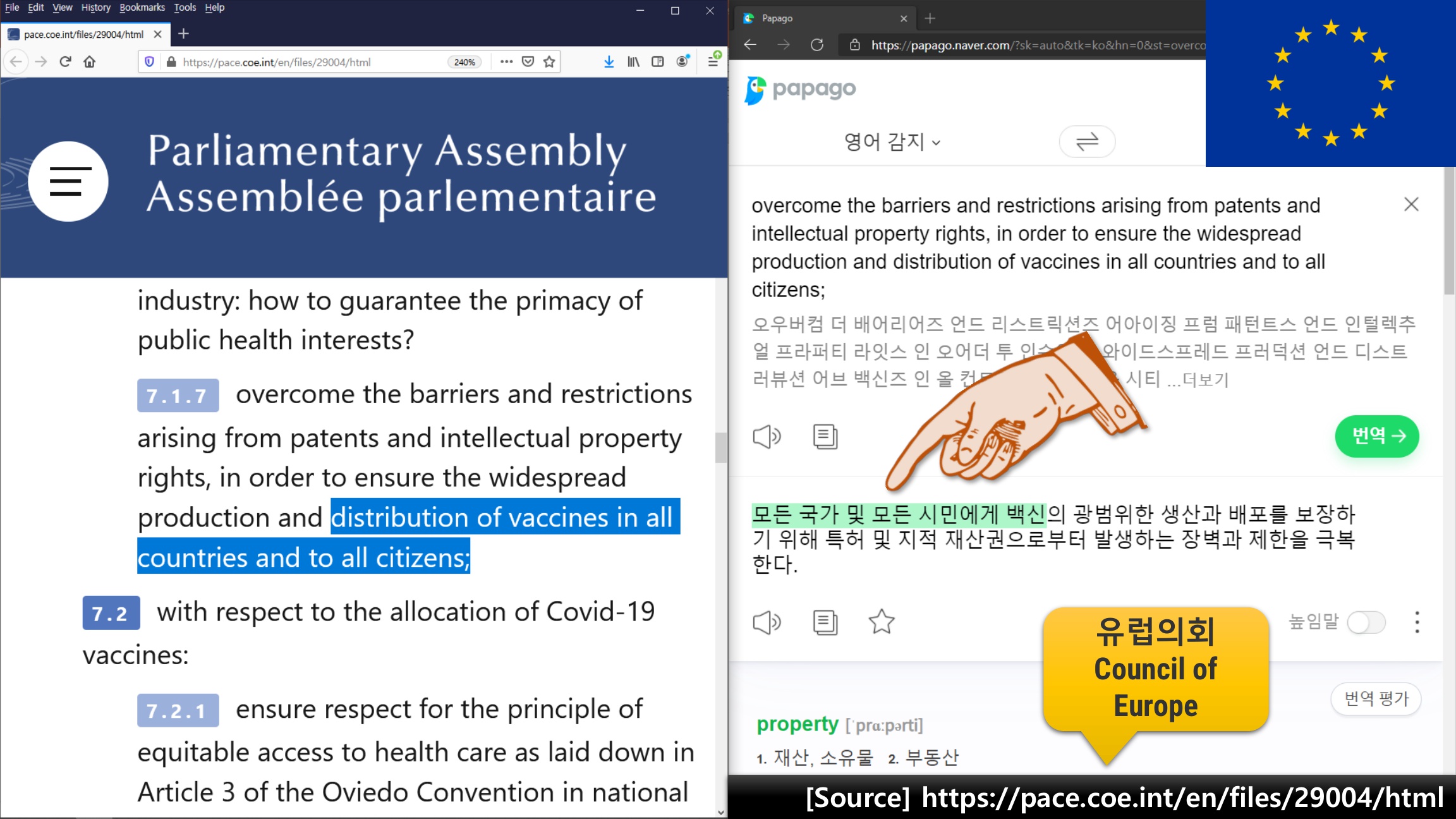
Task: Open the source language dropdown 영어 감지
Action: coord(892,142)
